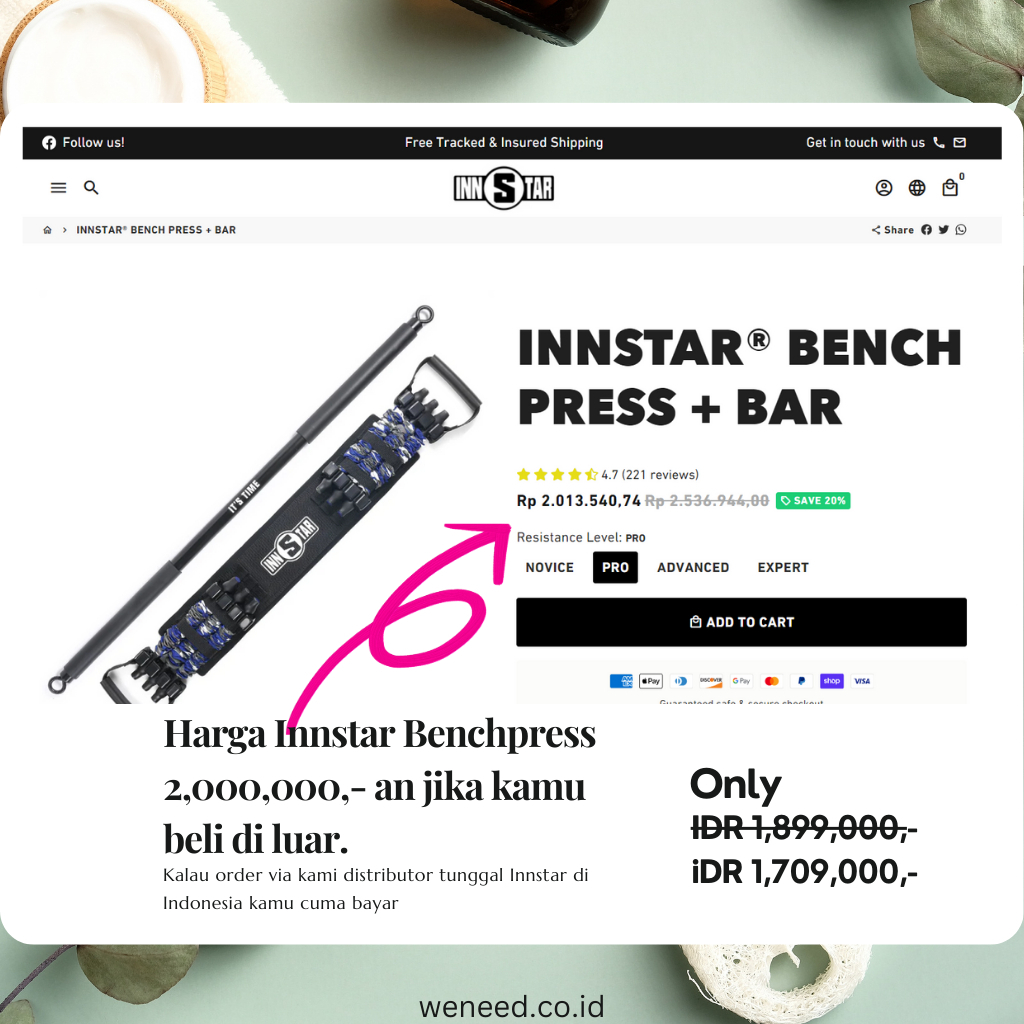Select the PRO resistance level
Screen dimensions: 1024x1024
tap(615, 568)
